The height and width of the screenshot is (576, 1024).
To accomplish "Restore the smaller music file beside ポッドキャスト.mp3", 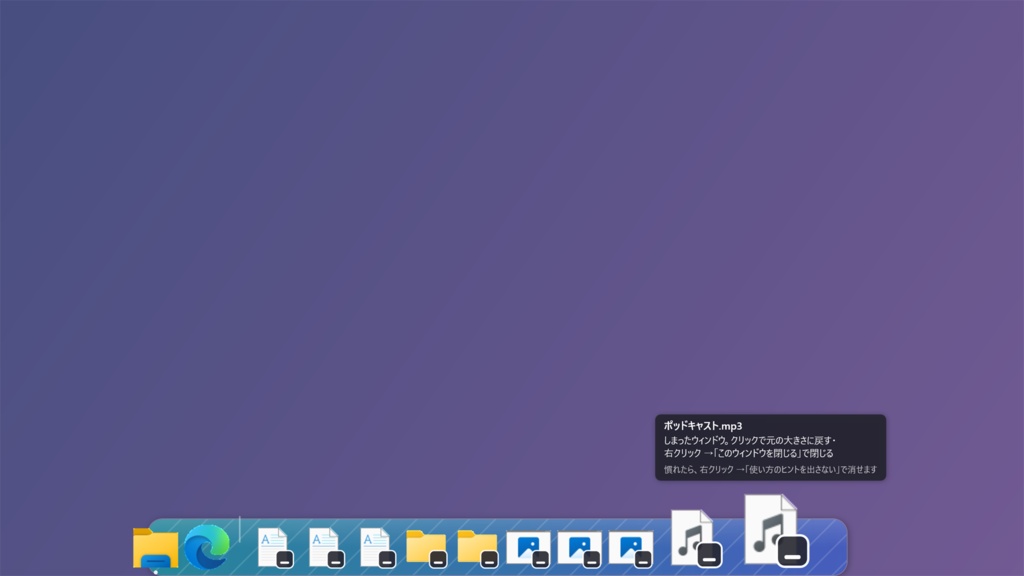I will point(696,539).
